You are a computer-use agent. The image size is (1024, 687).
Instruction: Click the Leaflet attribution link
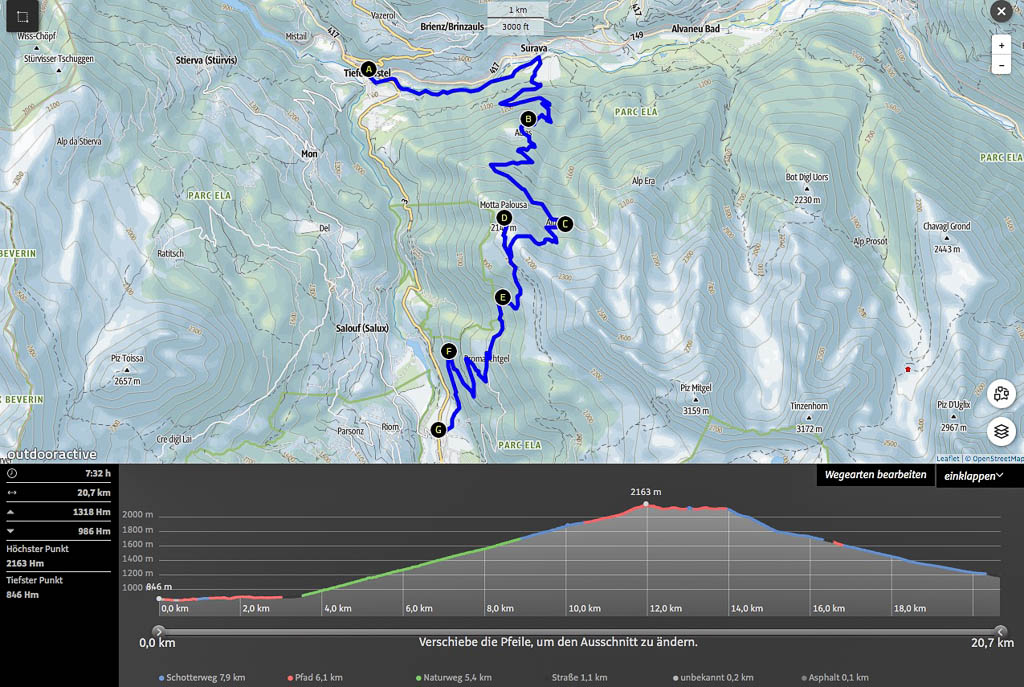coord(948,459)
